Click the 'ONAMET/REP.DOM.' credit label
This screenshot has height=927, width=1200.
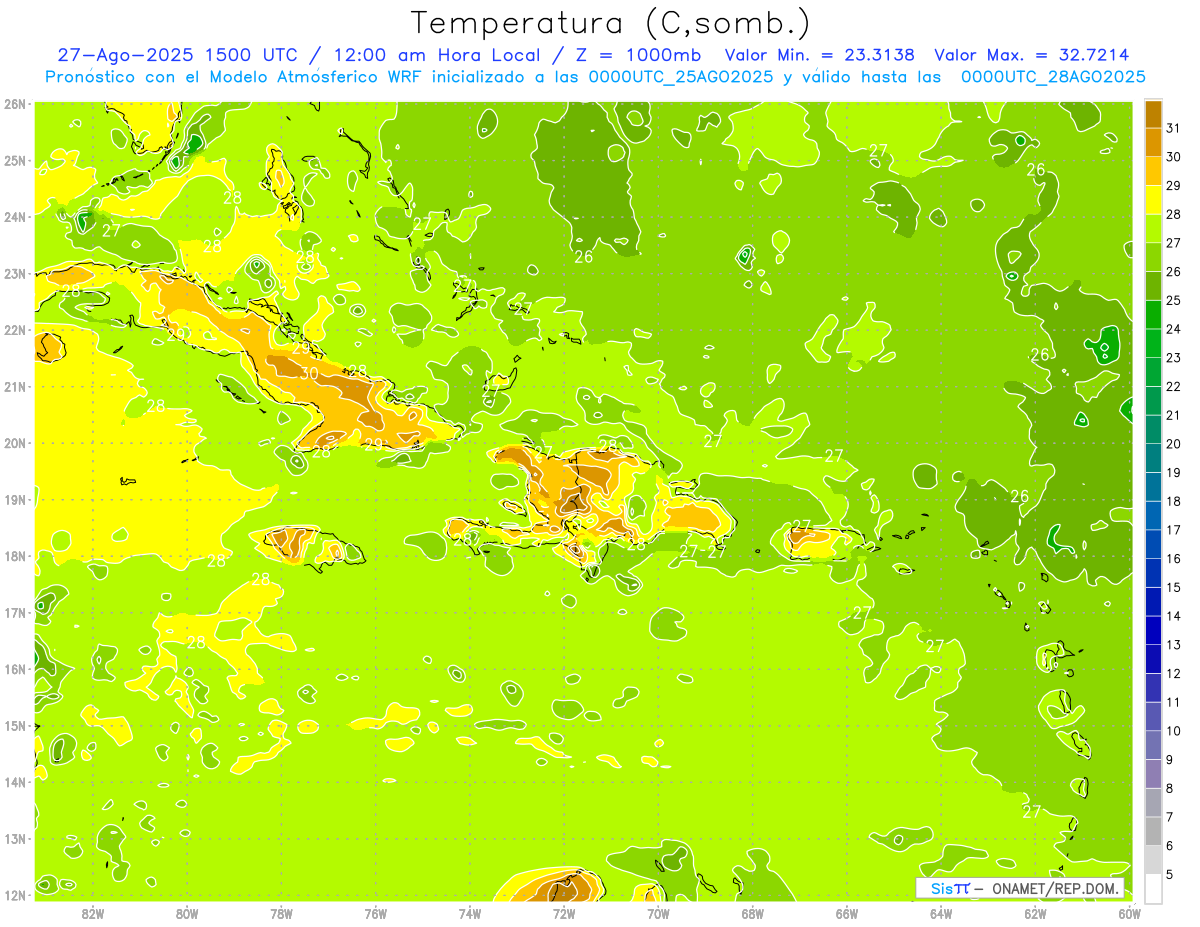[1053, 888]
